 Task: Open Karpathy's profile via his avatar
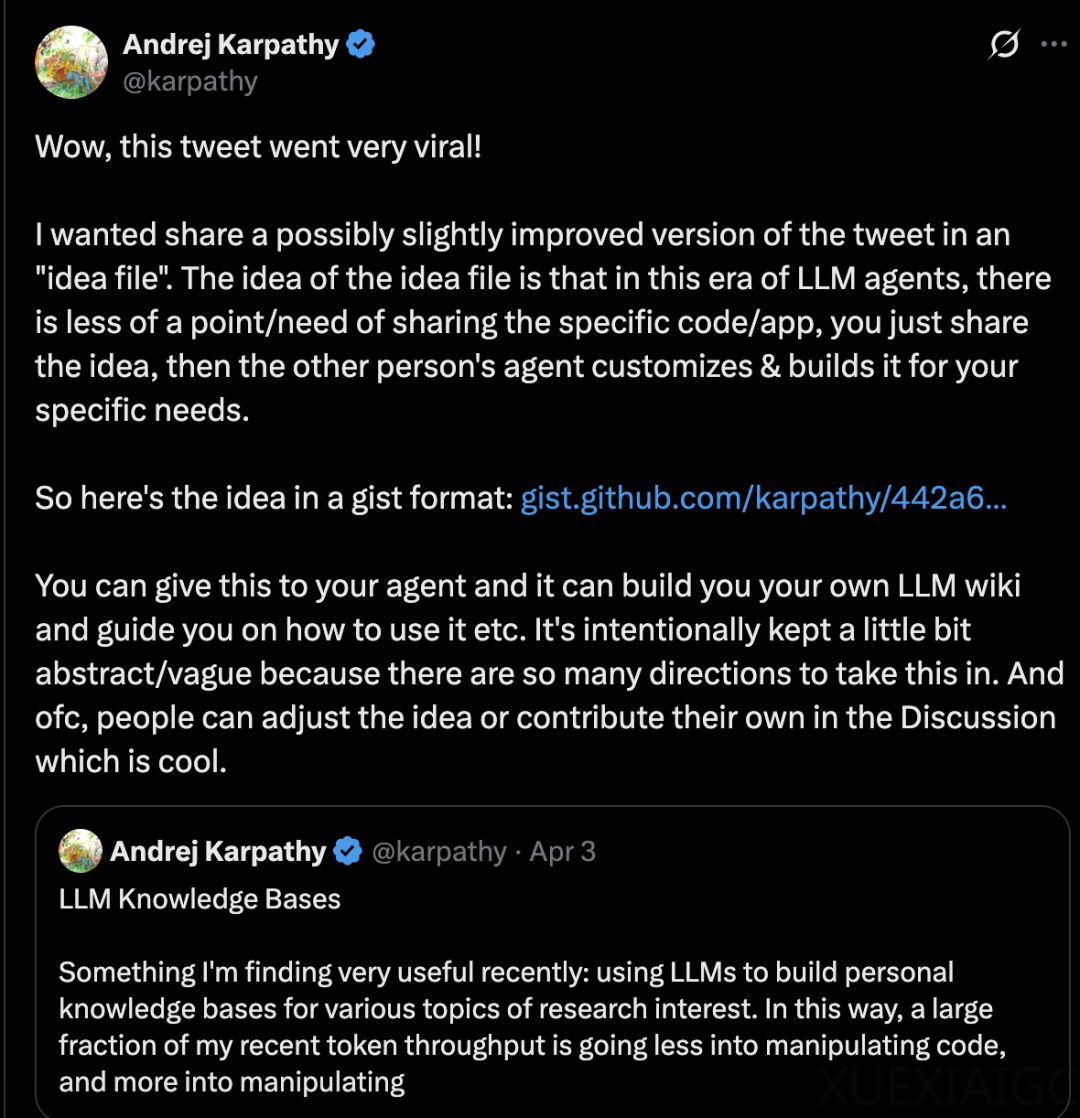71,62
